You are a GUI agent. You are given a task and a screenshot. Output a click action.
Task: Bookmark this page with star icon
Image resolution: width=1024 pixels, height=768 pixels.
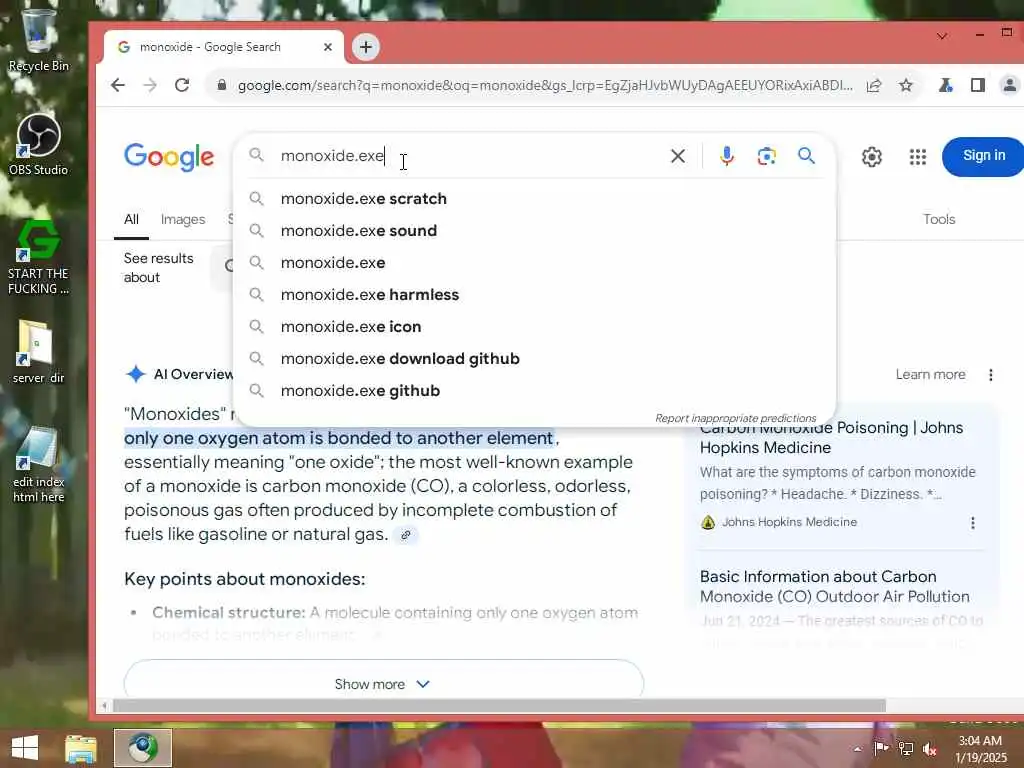click(906, 85)
